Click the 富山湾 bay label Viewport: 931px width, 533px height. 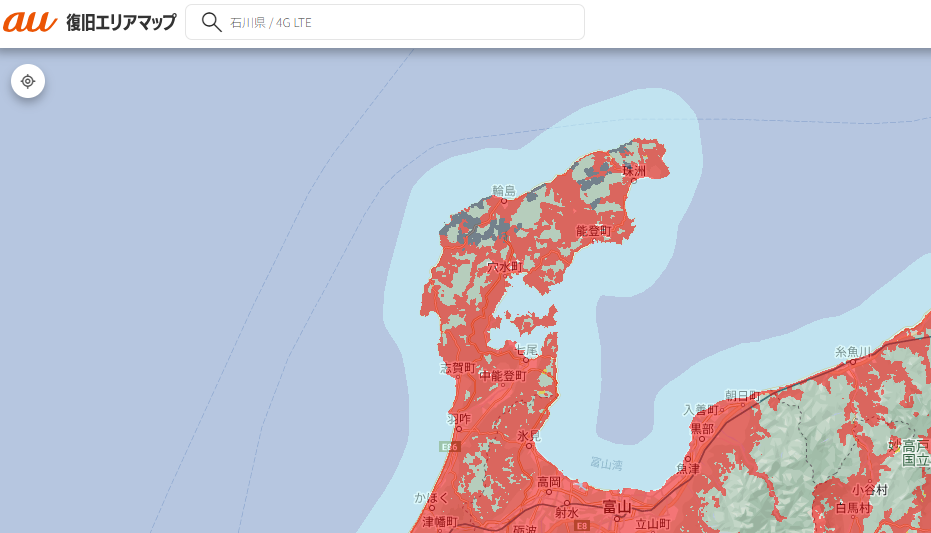point(606,464)
